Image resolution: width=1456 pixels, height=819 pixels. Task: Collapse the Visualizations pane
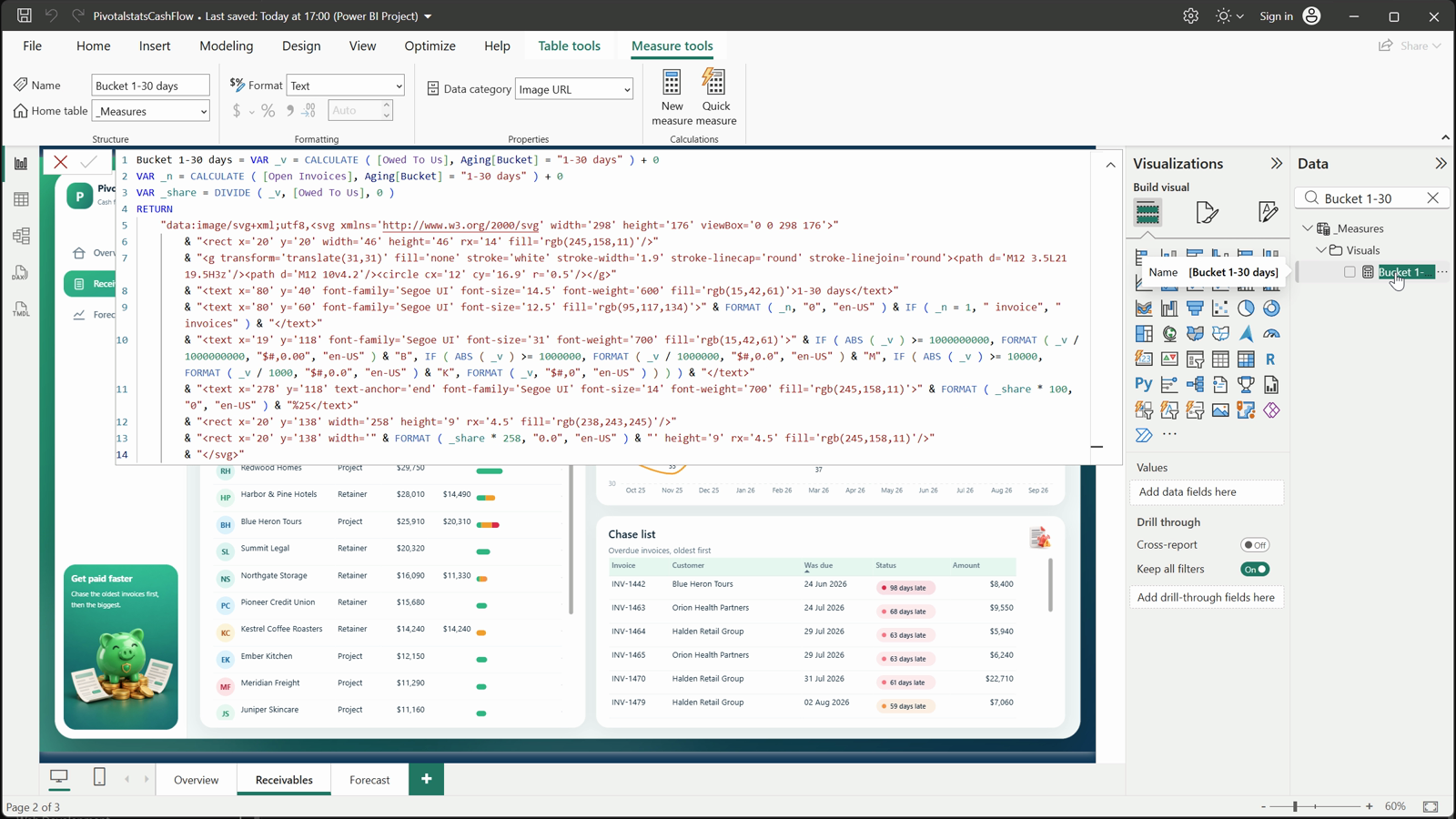pos(1276,164)
